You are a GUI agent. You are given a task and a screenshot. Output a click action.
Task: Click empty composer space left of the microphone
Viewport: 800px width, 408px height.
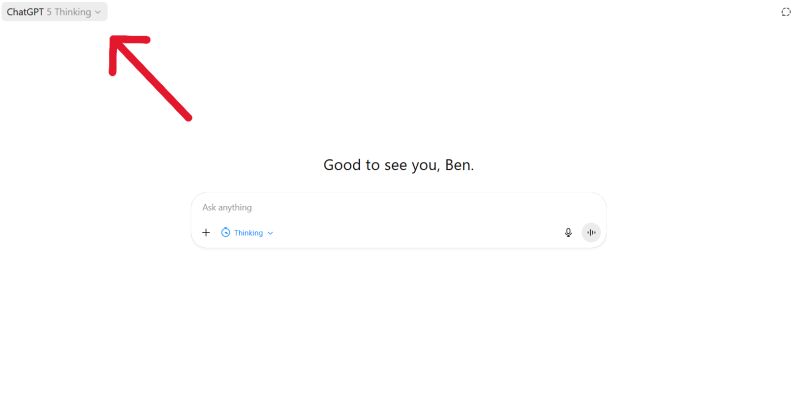coord(418,233)
